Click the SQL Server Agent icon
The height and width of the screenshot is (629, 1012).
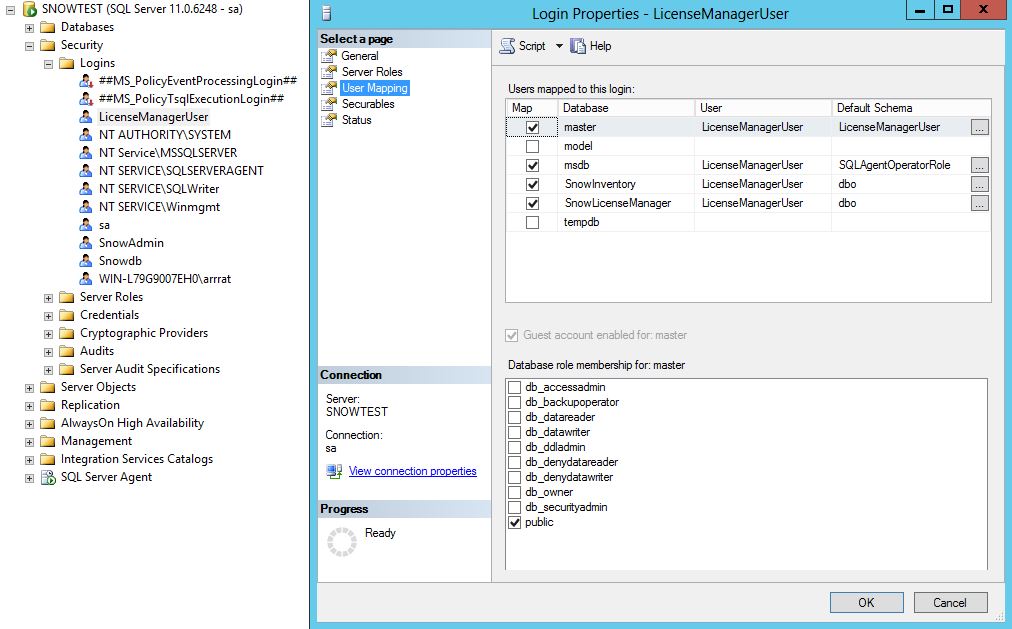48,477
